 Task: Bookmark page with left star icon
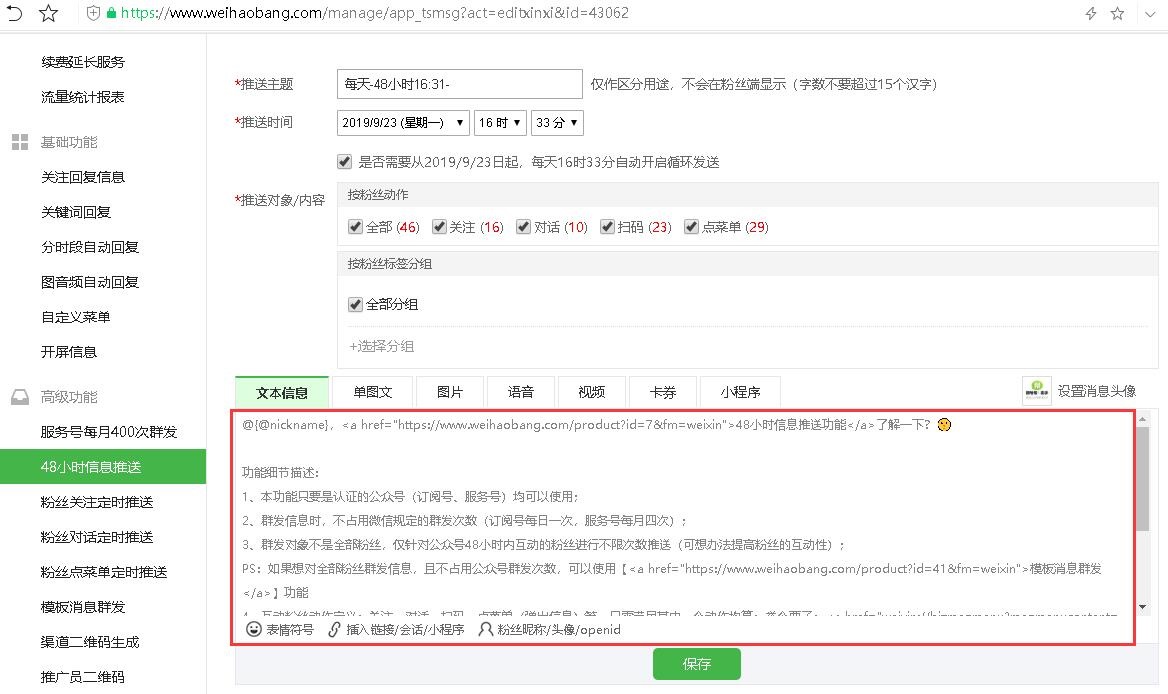(x=48, y=13)
